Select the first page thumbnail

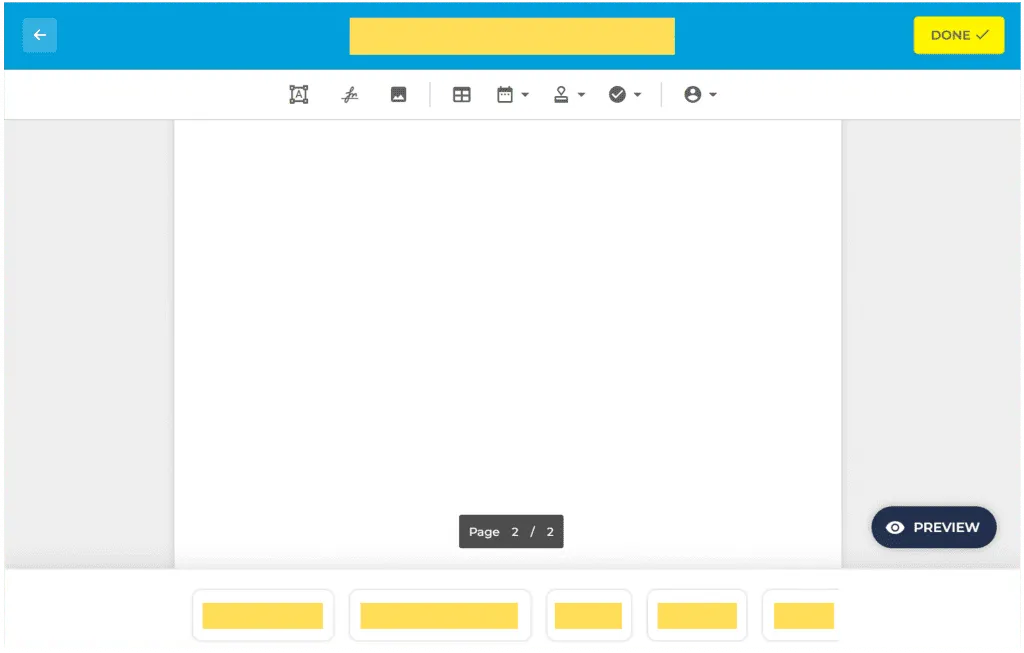pyautogui.click(x=263, y=615)
